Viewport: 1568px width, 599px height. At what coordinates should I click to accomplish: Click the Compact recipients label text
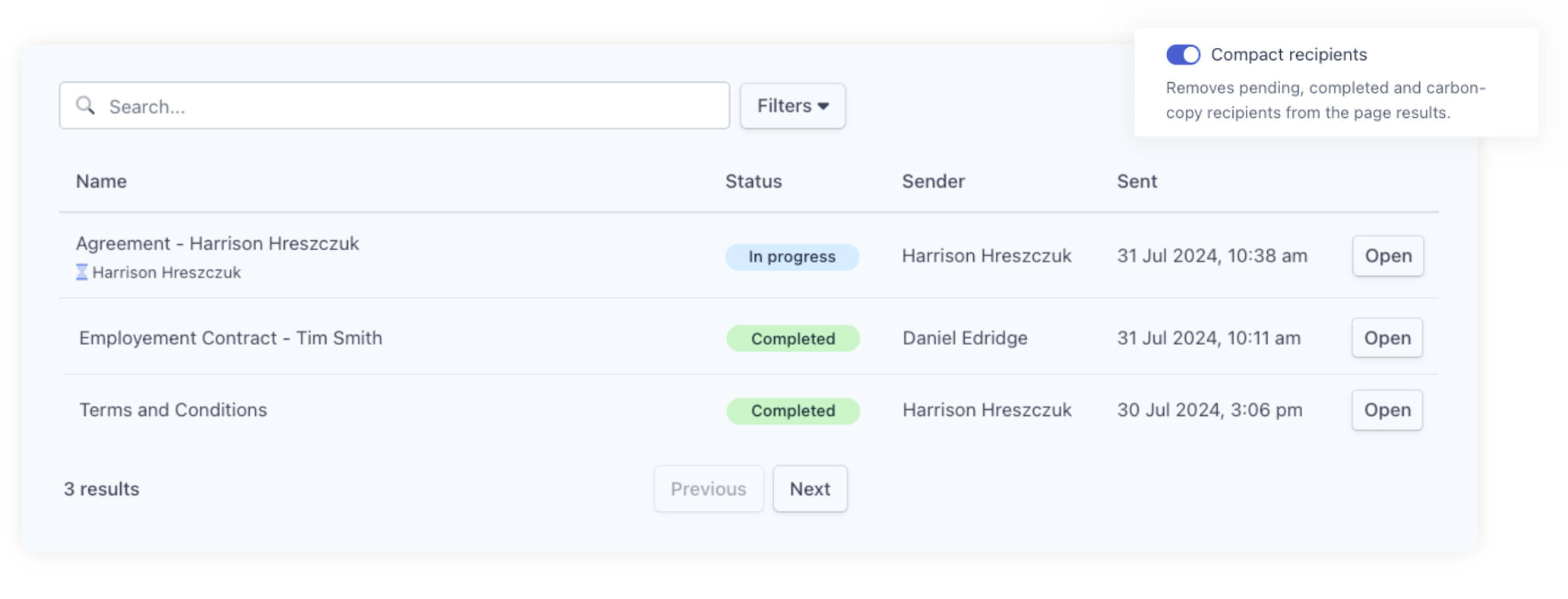click(1288, 55)
